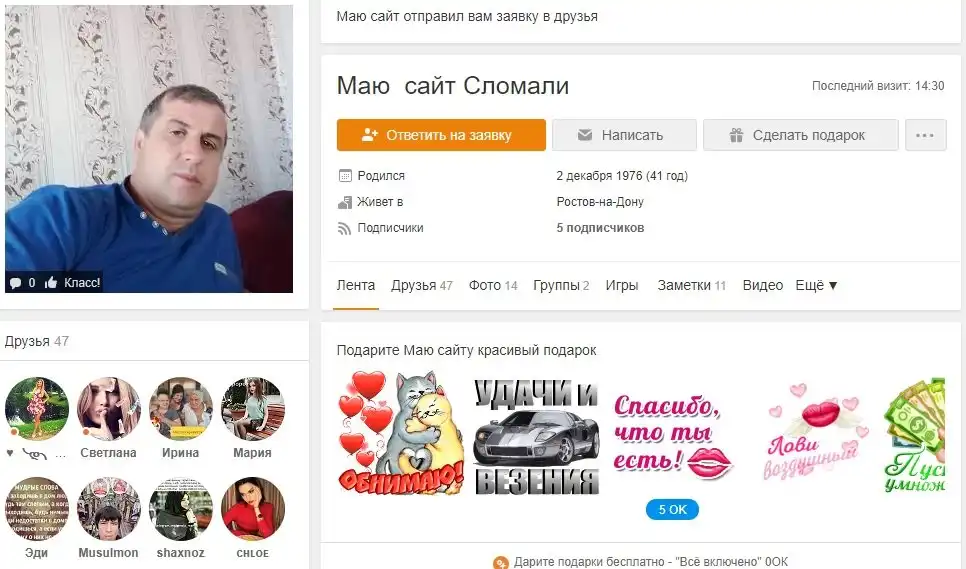Open the comments bubble icon on photo

(15, 283)
